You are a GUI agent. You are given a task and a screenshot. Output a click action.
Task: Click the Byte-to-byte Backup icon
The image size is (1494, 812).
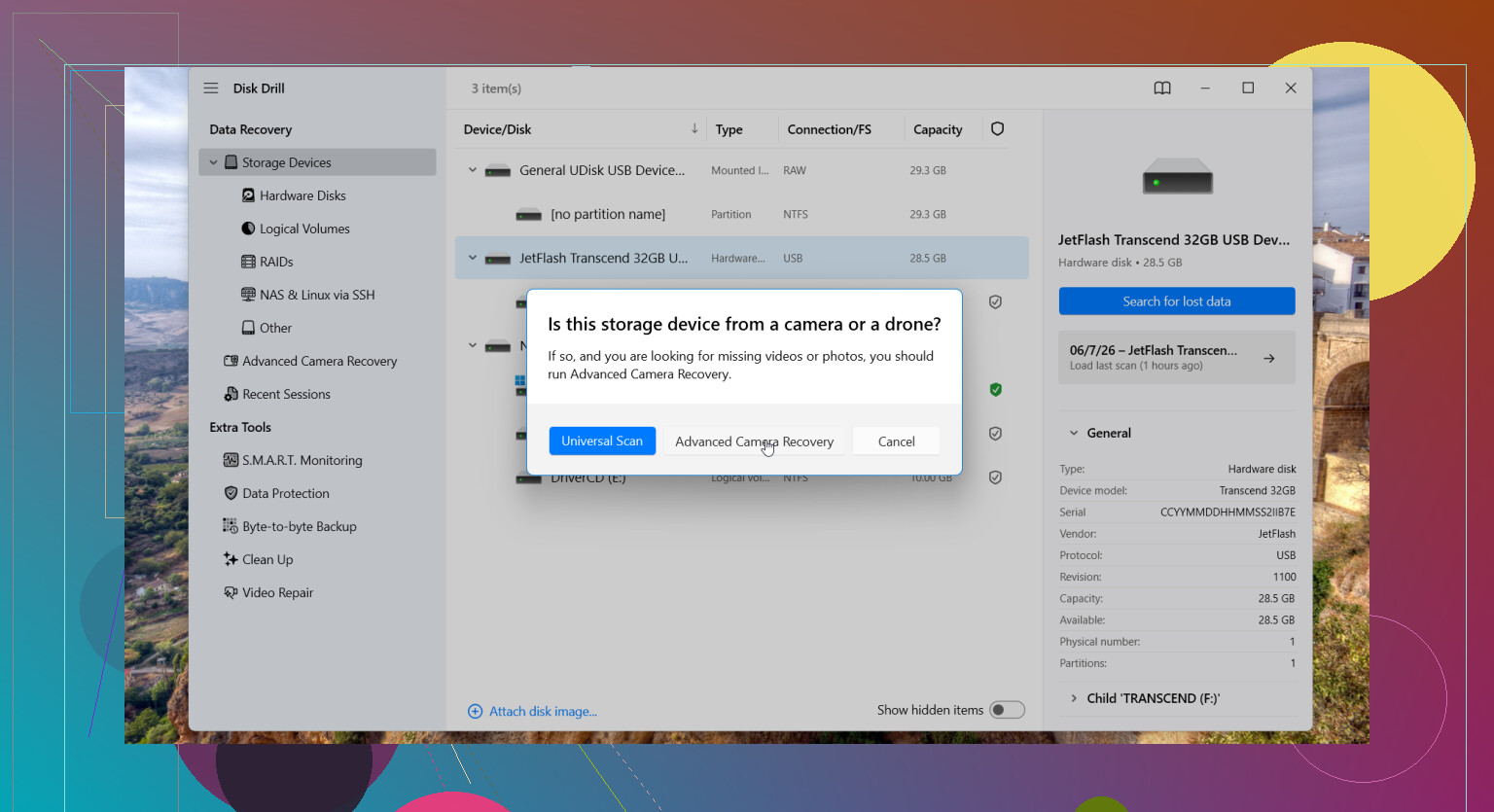(231, 526)
